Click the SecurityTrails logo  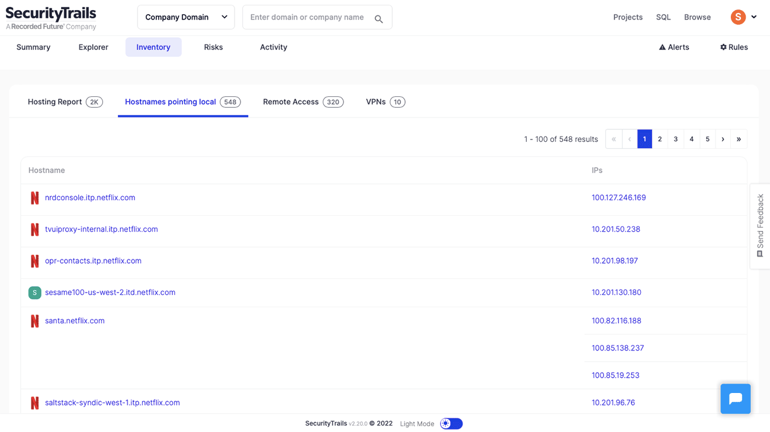[51, 18]
